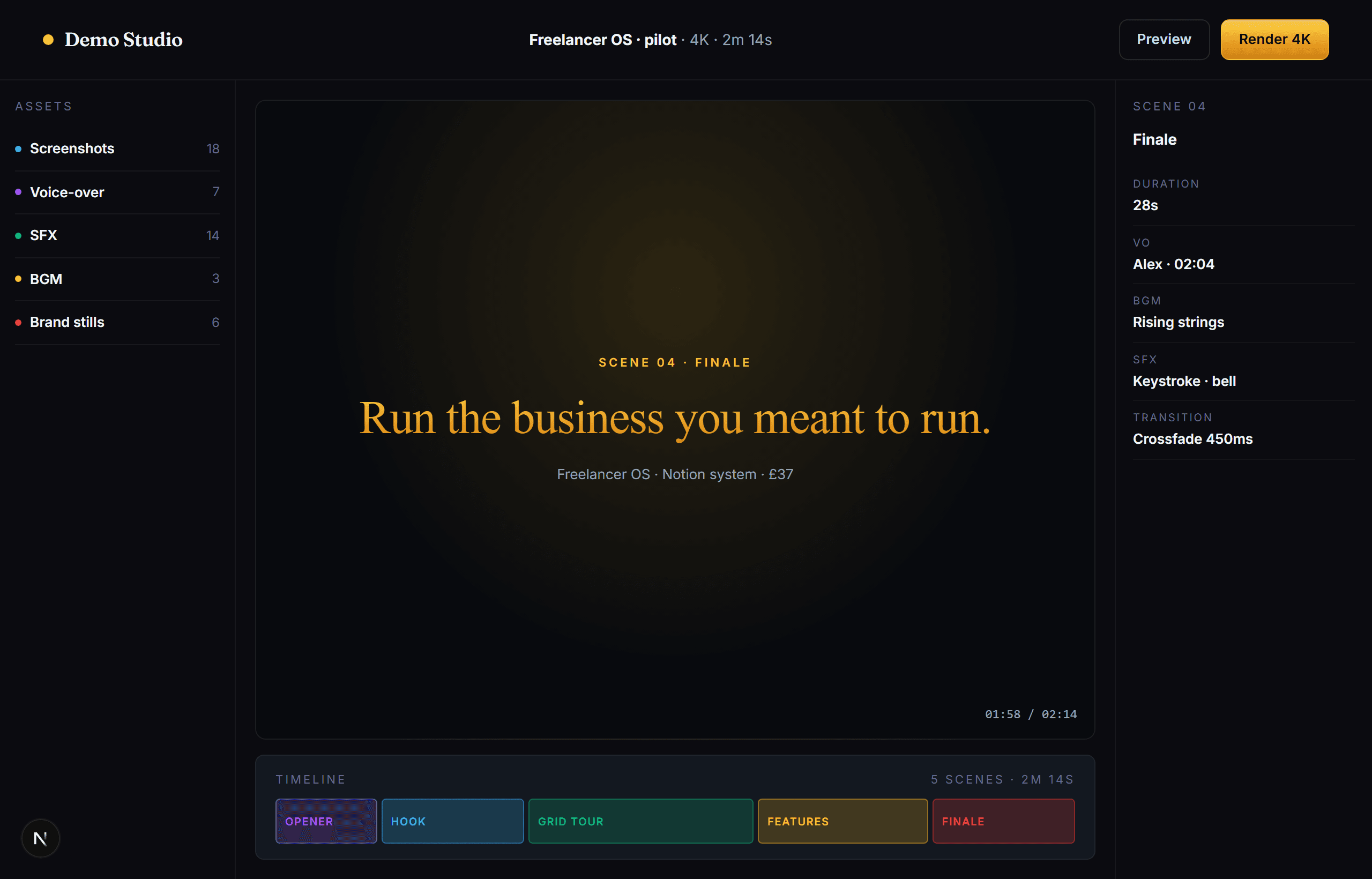
Task: Click the Screenshots count 18
Action: pos(213,149)
